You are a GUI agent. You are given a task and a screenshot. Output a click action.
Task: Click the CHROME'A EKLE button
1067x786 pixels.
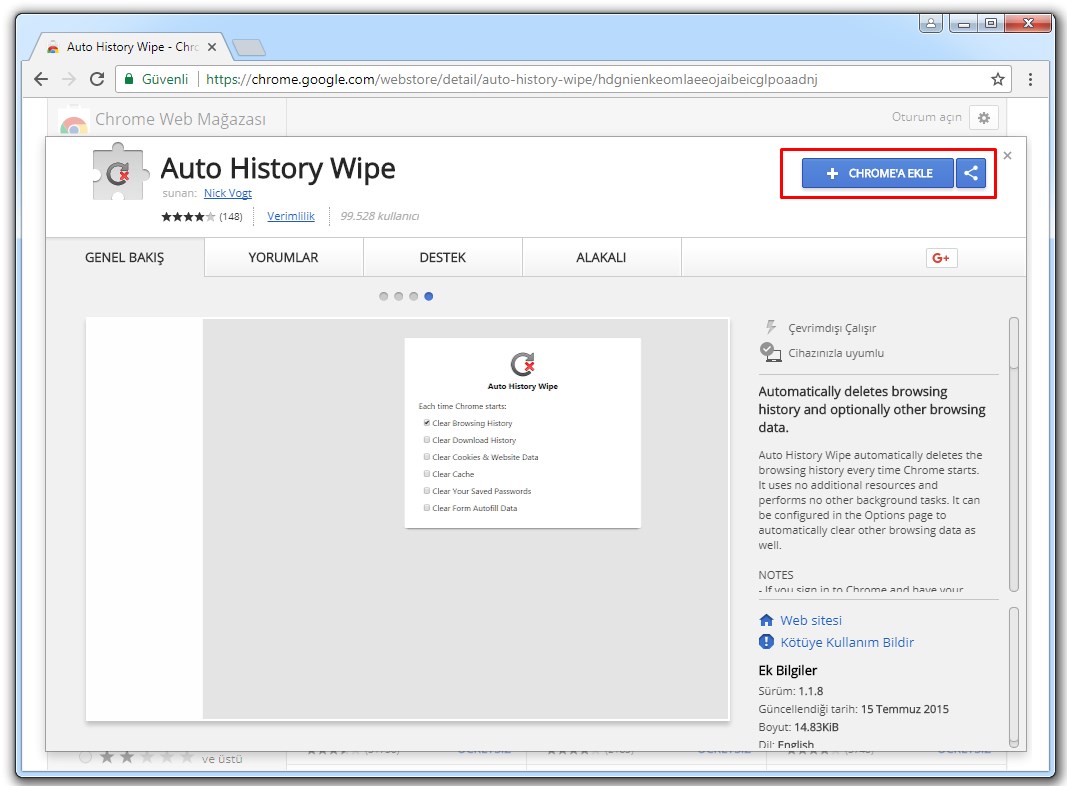(x=878, y=173)
